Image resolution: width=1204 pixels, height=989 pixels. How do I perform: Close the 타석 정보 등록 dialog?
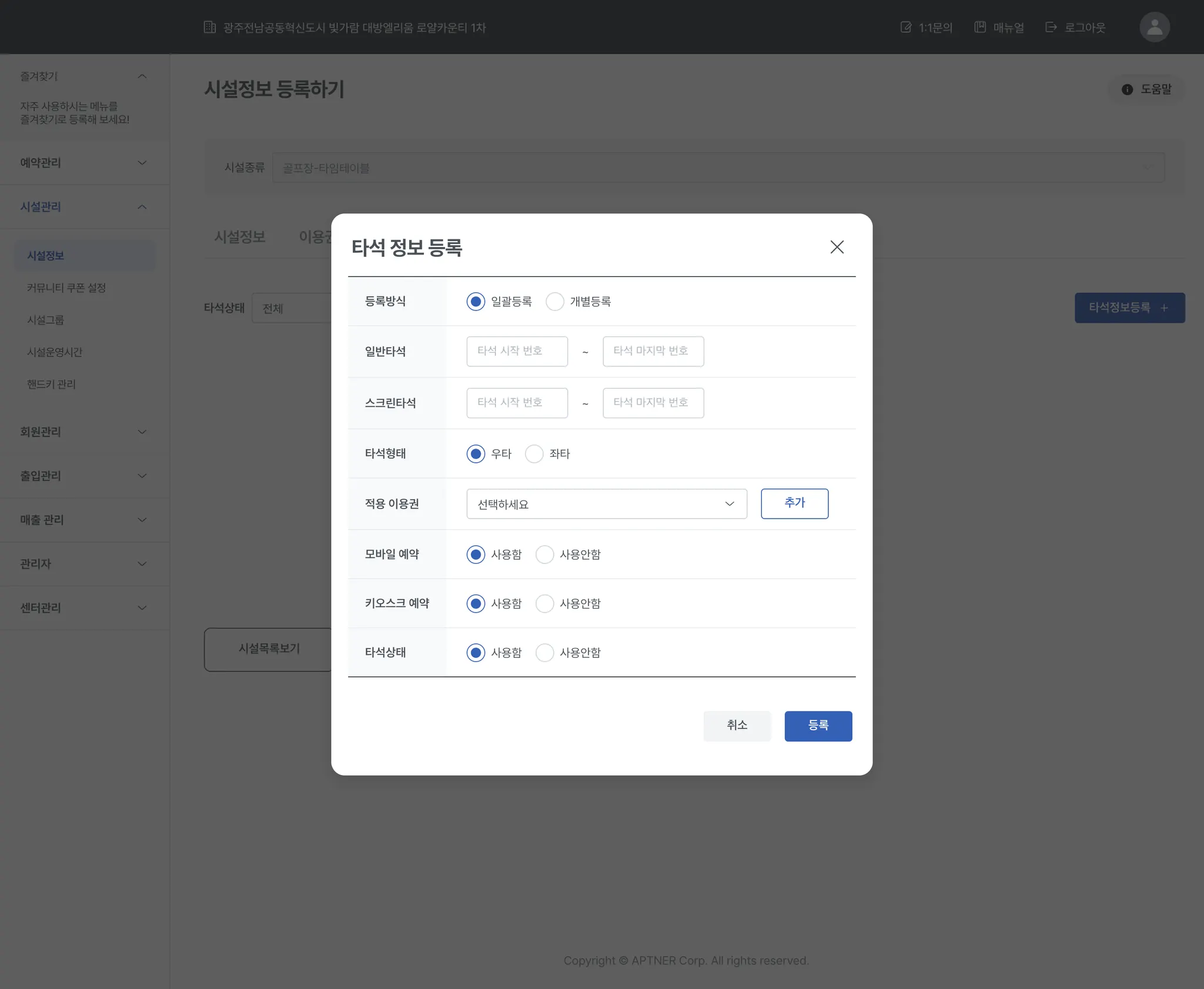(837, 247)
